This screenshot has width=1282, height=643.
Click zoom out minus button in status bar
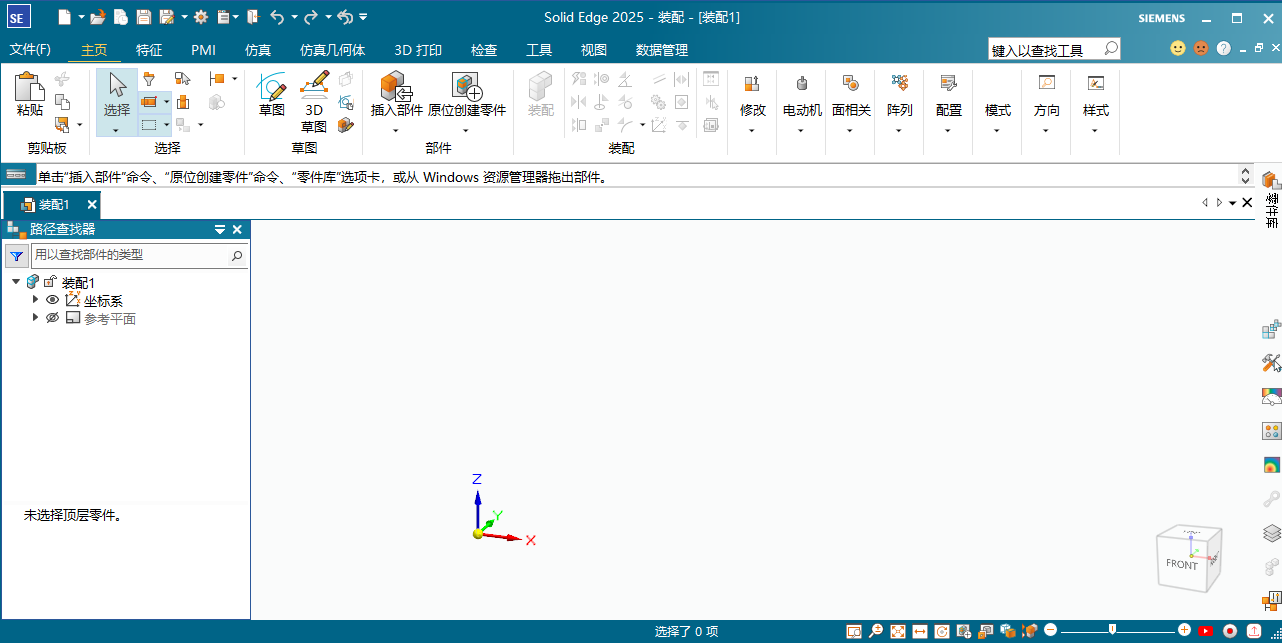coord(1050,631)
